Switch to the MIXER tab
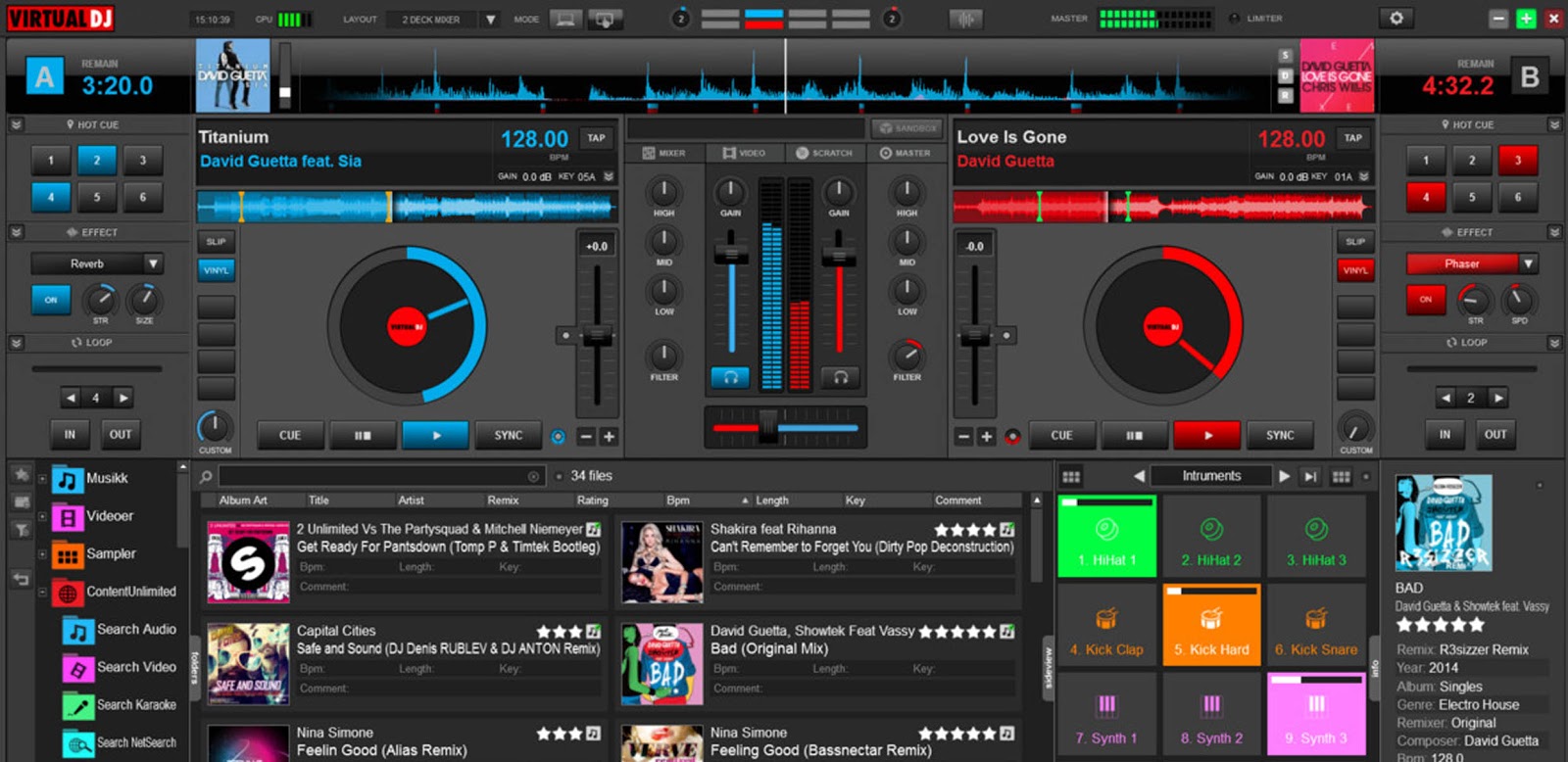1568x762 pixels. click(x=664, y=153)
